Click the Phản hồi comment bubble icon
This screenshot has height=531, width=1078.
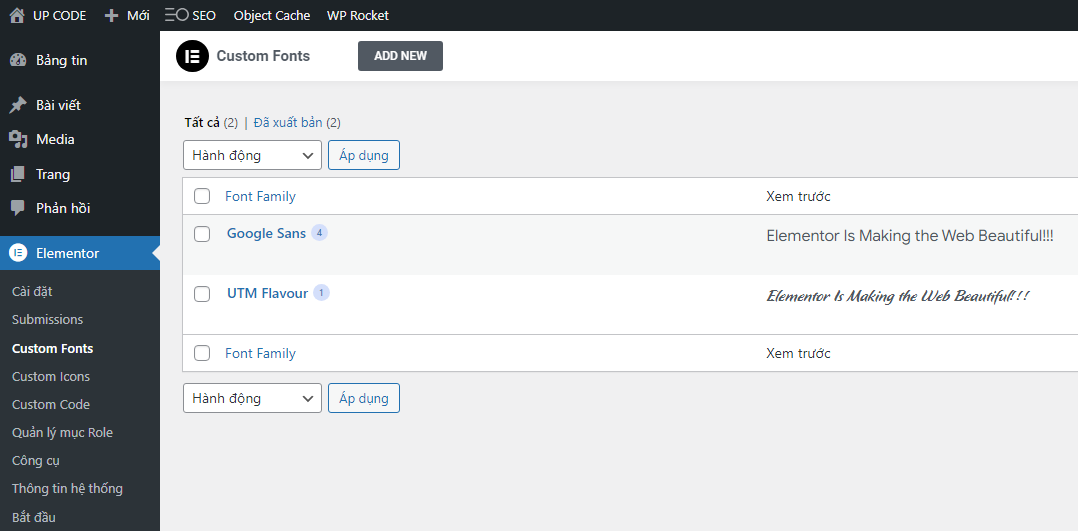(x=18, y=208)
